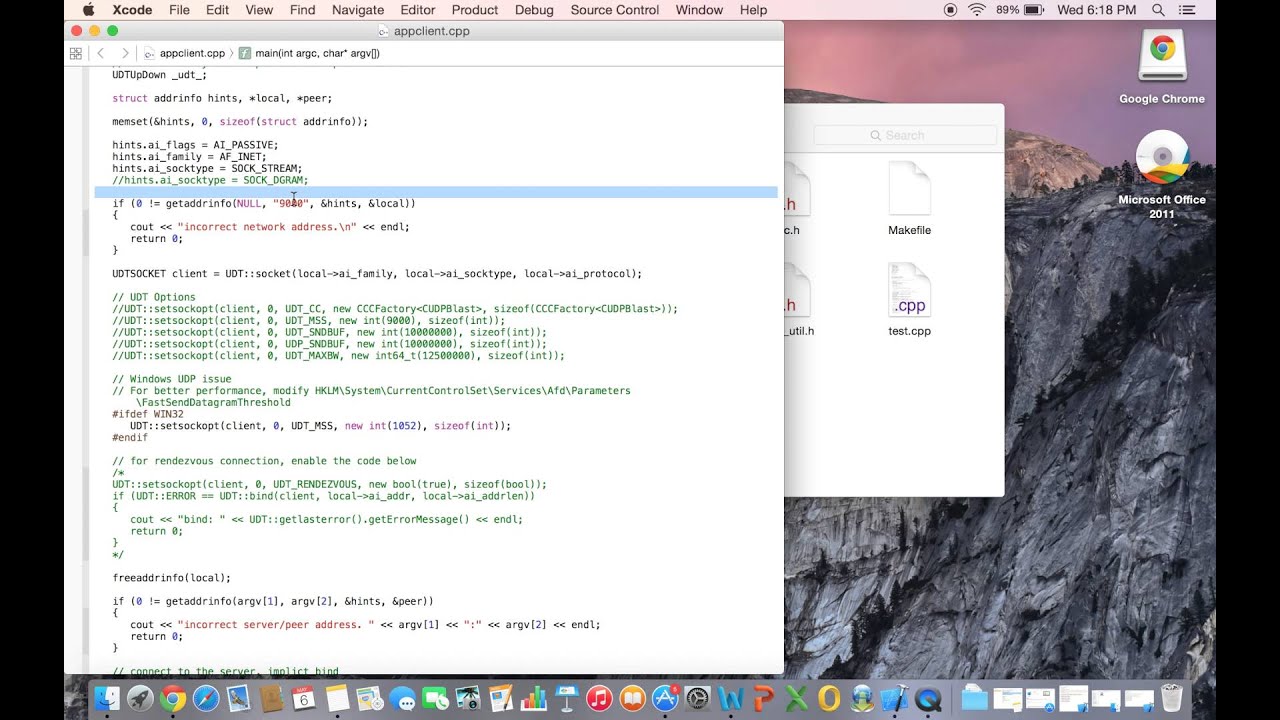Open the Source Control menu
This screenshot has height=720, width=1280.
[x=615, y=10]
